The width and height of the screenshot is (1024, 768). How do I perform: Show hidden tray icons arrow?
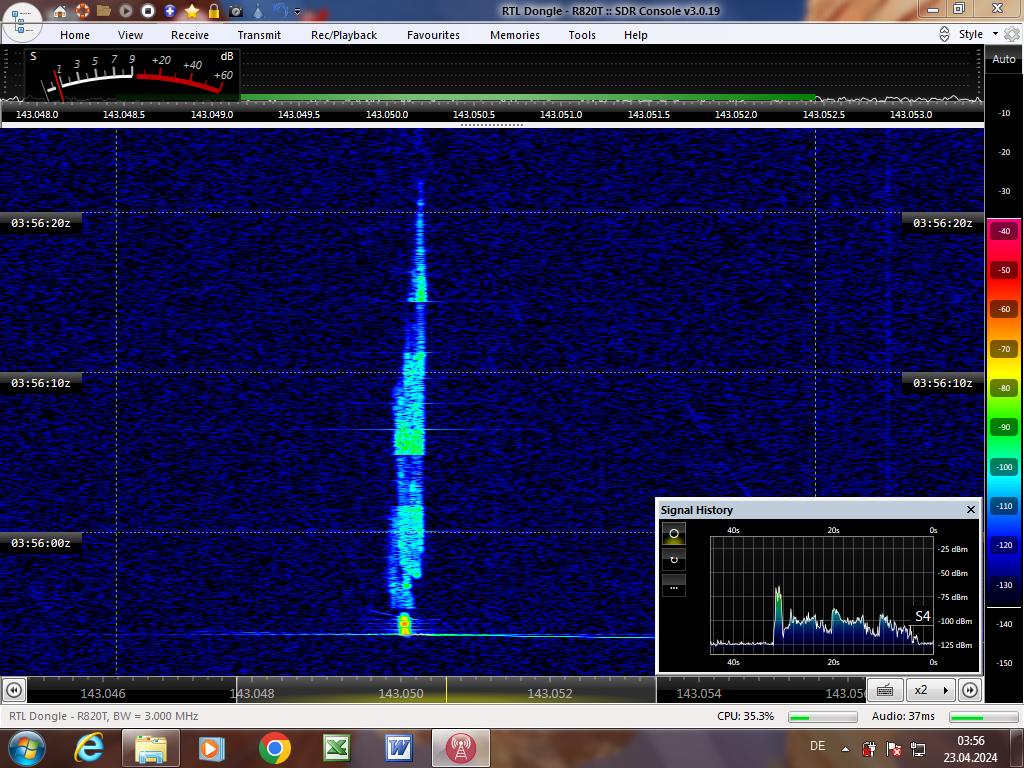pos(846,749)
